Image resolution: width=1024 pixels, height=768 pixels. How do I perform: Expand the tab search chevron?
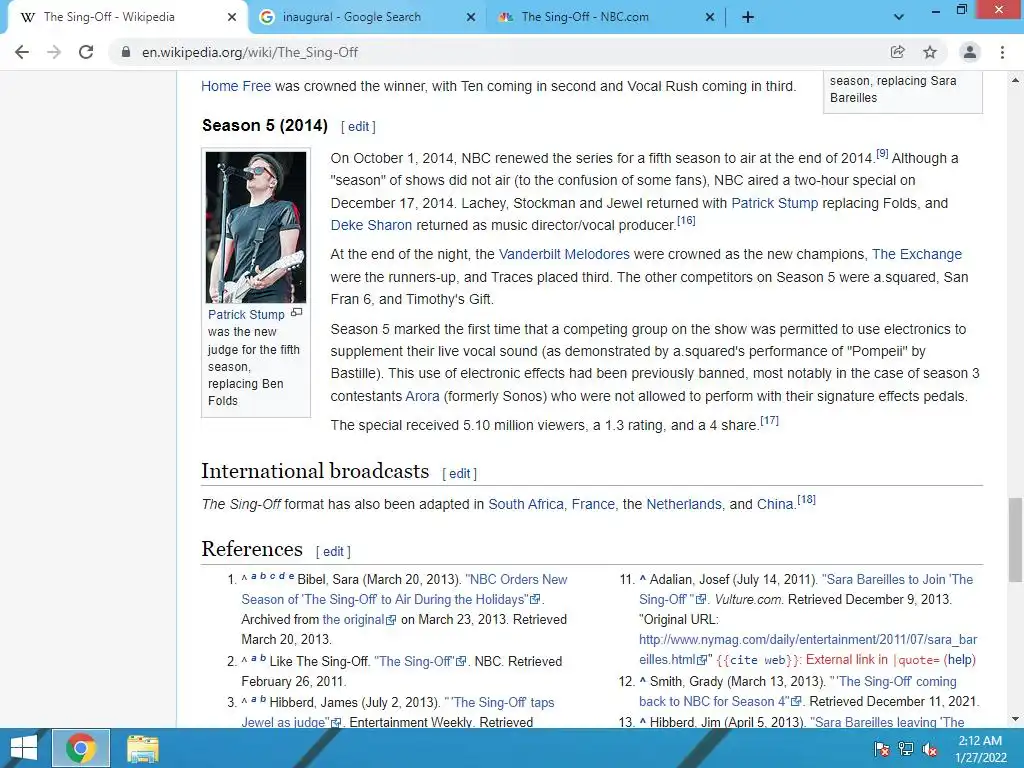(899, 18)
